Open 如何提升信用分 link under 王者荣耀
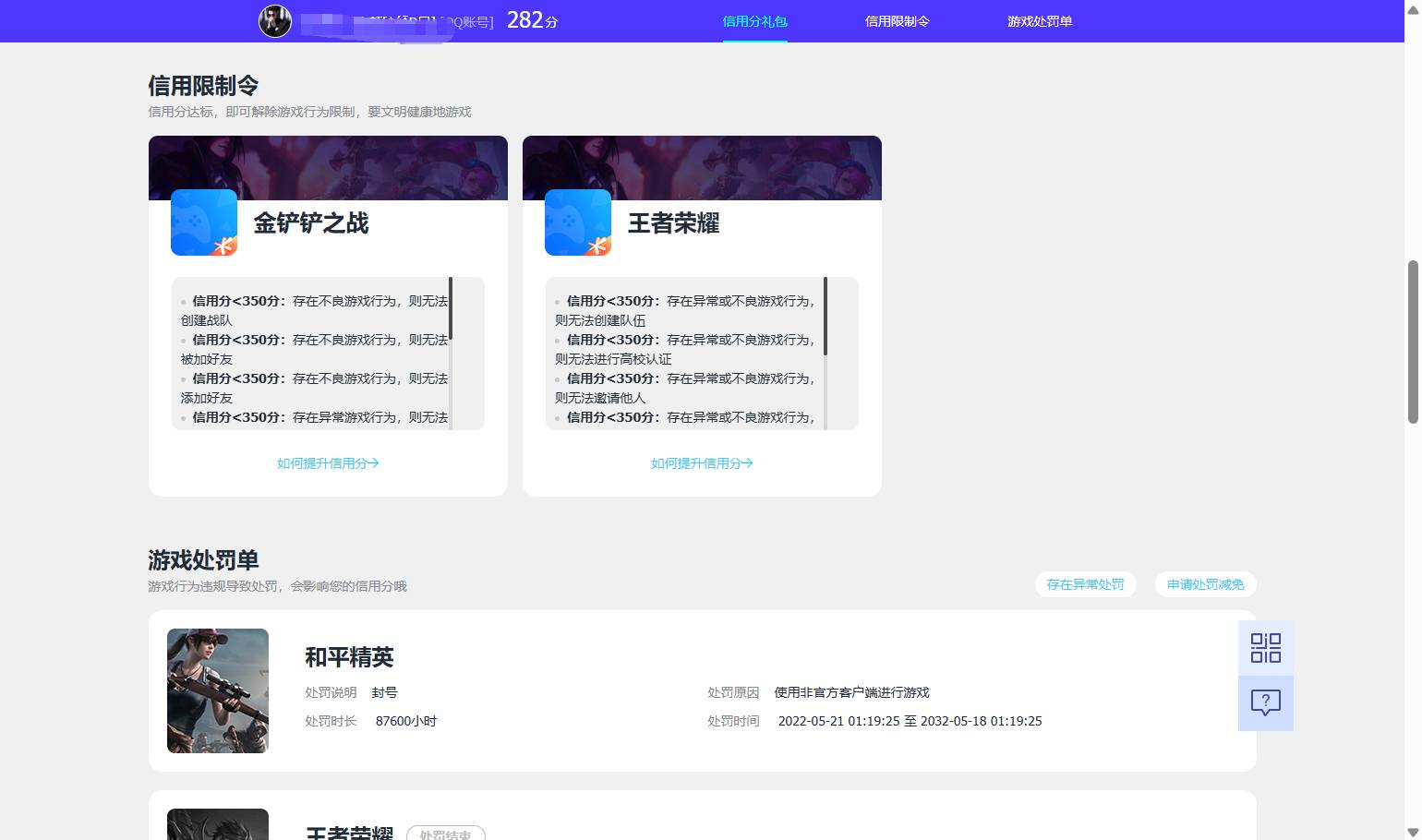1422x840 pixels. (702, 463)
